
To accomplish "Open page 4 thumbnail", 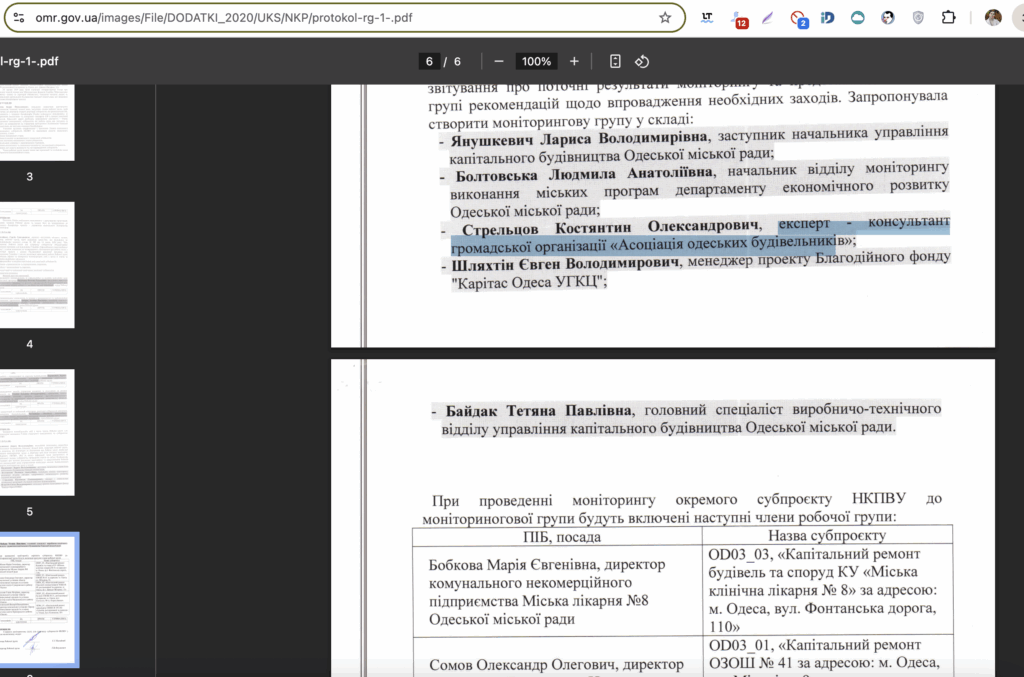I will click(37, 264).
